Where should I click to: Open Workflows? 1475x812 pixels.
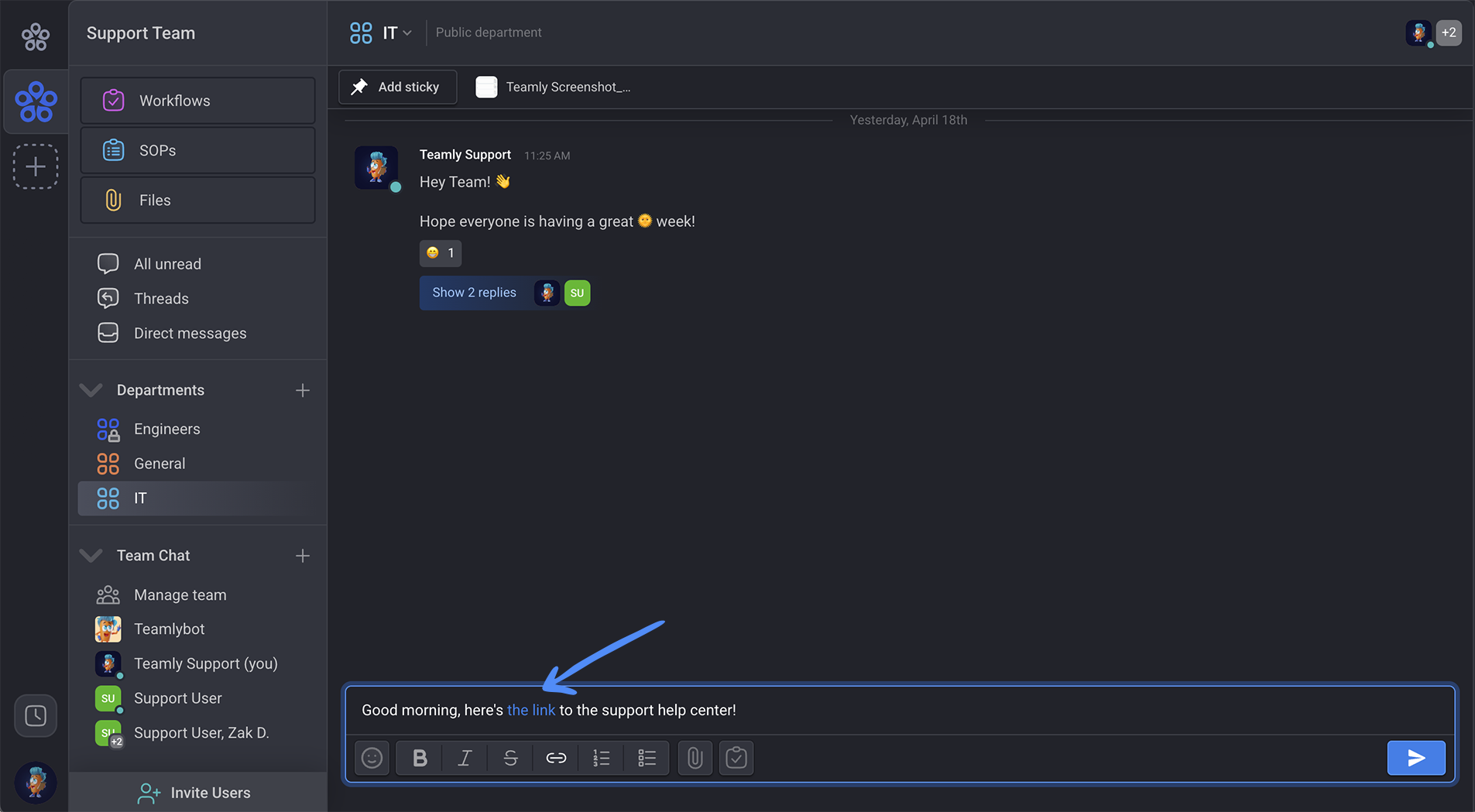pyautogui.click(x=198, y=101)
